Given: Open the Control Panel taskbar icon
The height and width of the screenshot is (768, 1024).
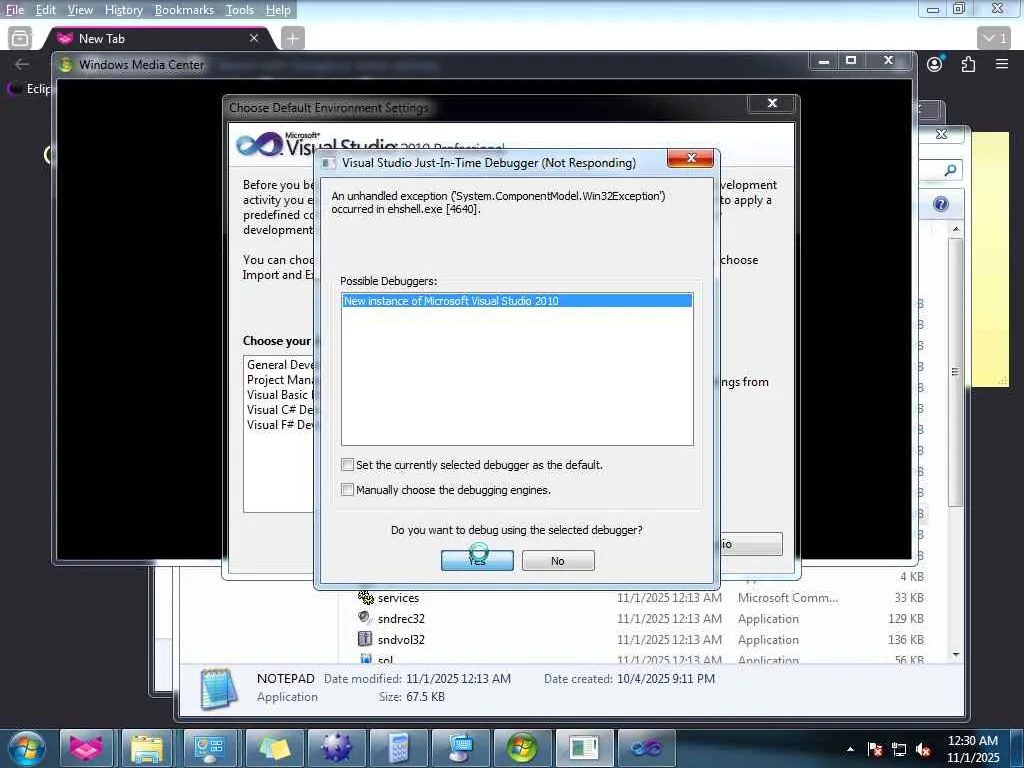Looking at the screenshot, I should [209, 748].
